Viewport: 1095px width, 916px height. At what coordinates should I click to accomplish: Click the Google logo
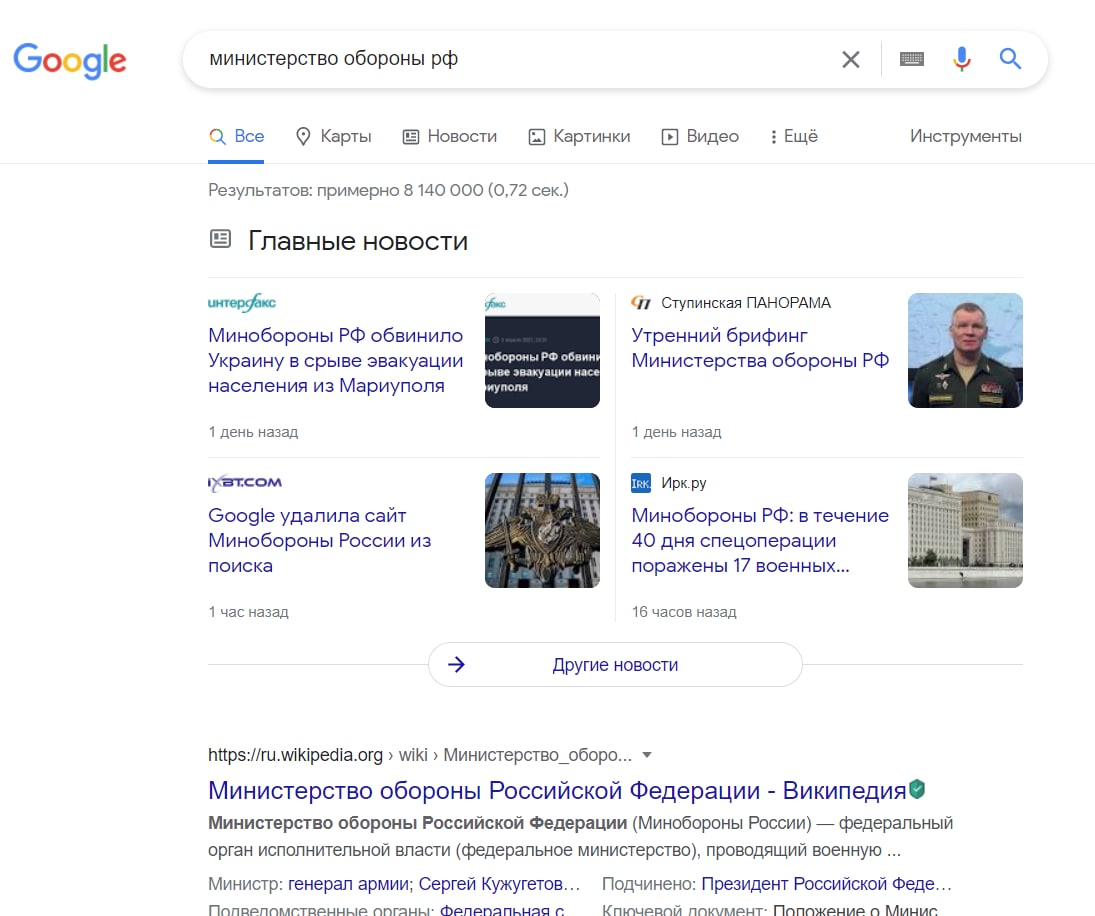coord(70,60)
